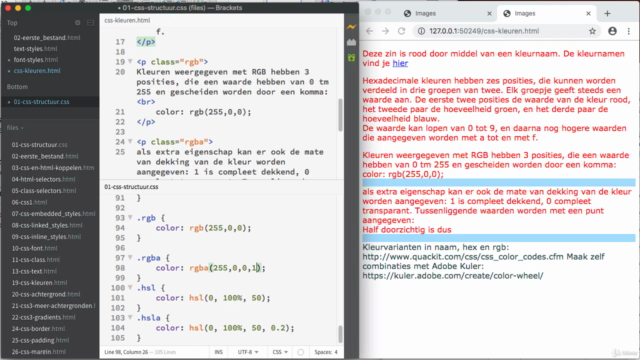Collapse the p class rgba block on line 24

click(x=130, y=142)
